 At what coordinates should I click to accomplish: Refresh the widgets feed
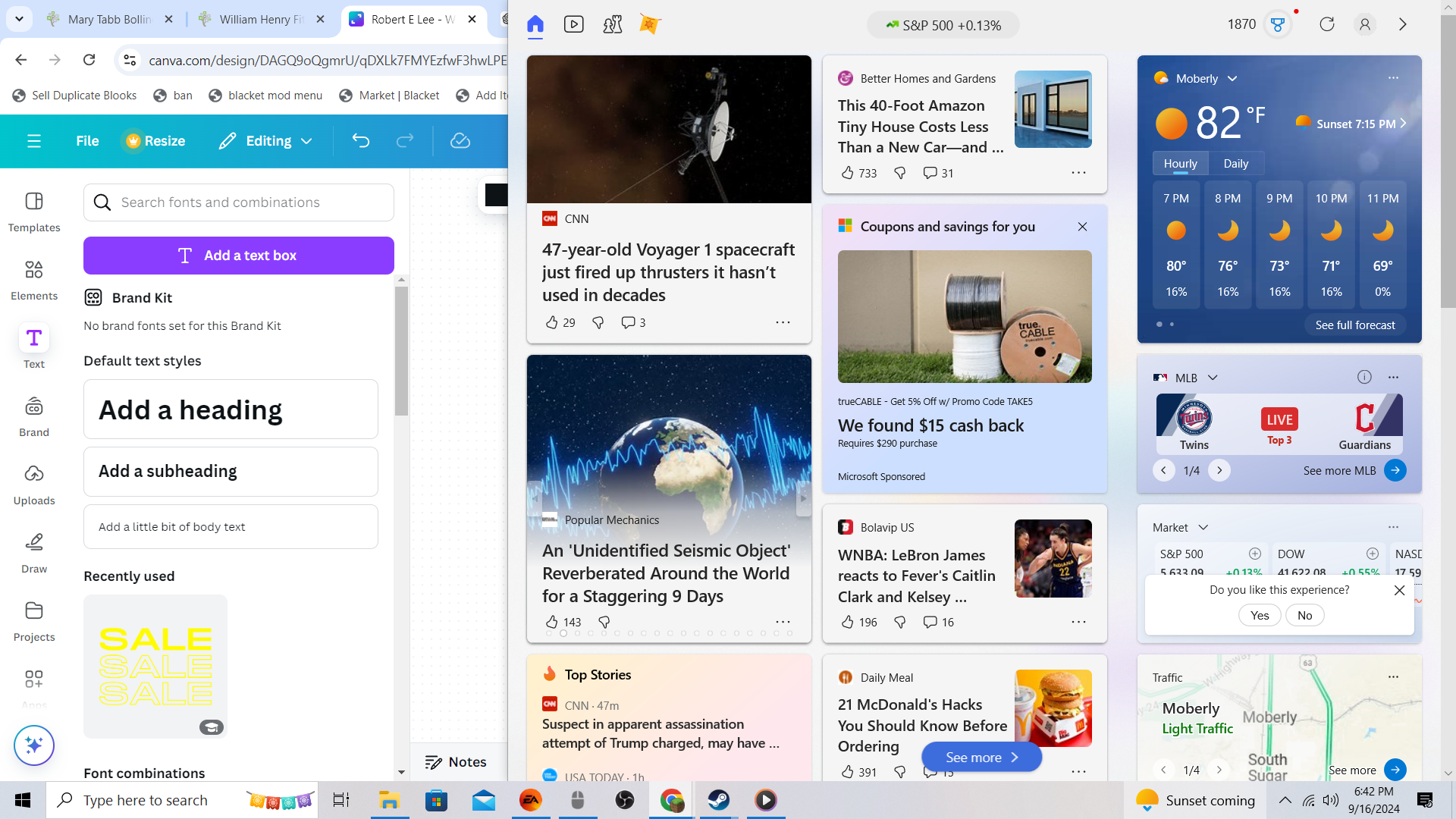[x=1327, y=24]
